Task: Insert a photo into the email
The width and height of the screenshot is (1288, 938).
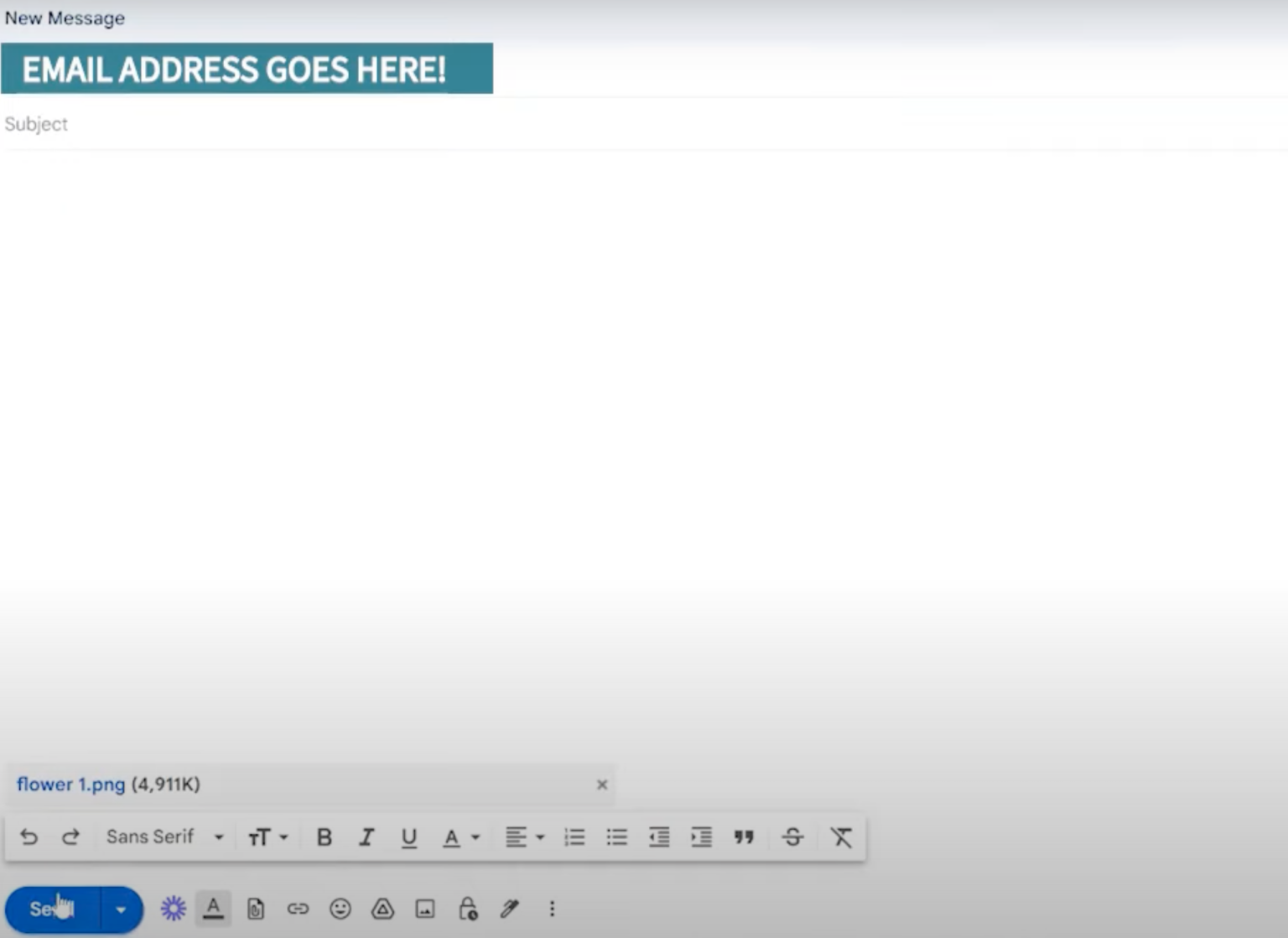Action: click(425, 908)
